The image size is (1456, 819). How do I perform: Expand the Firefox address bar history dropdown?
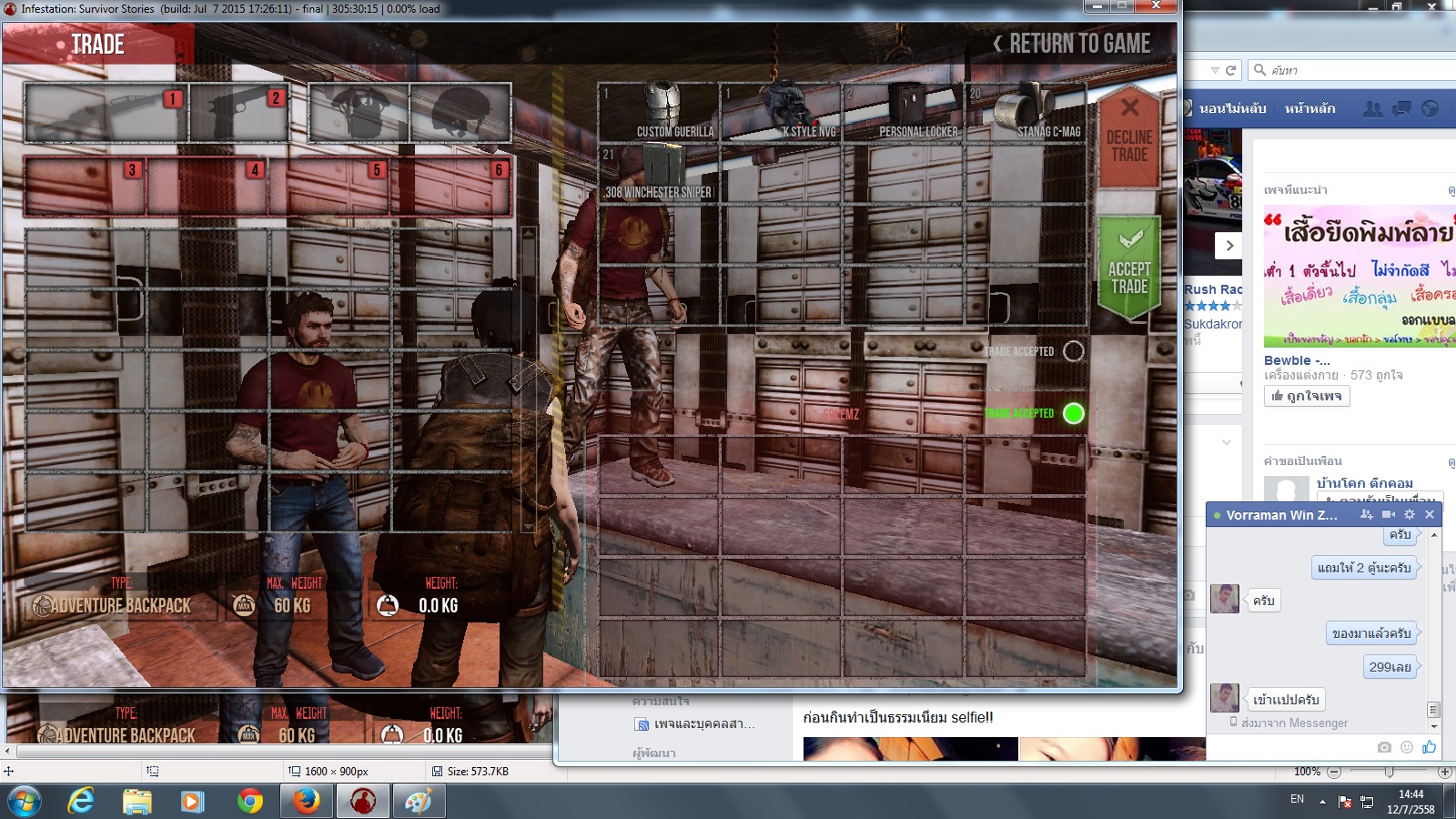pos(1215,70)
